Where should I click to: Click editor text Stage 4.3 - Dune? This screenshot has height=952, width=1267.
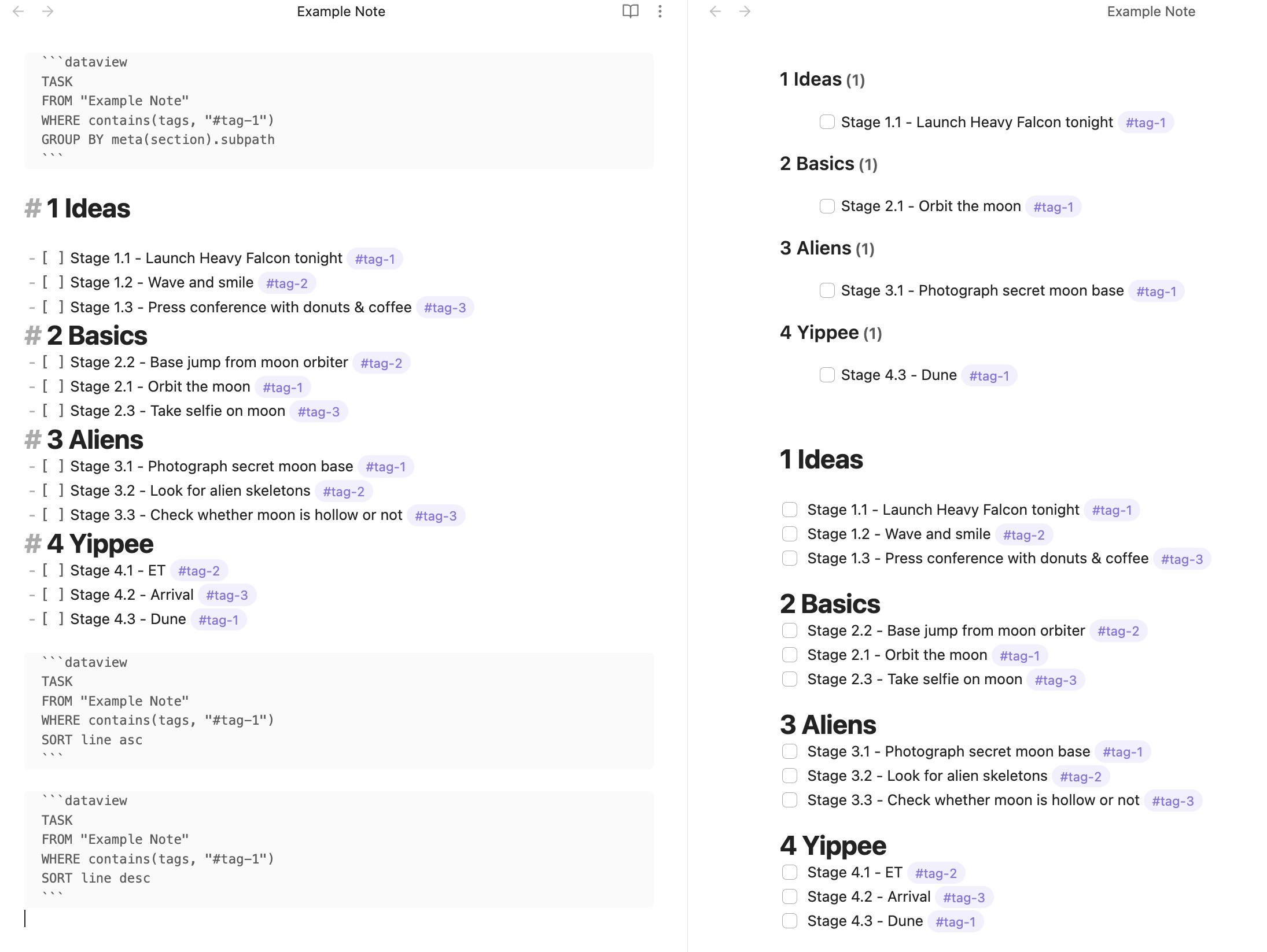tap(128, 619)
